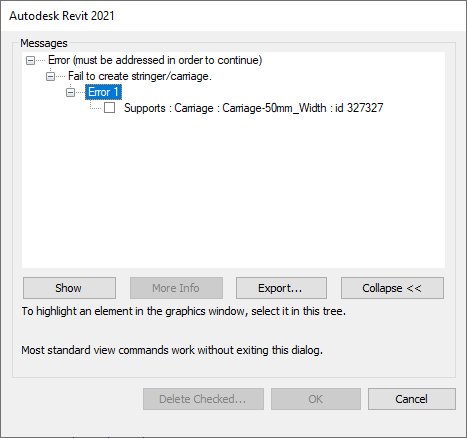Click the Collapse << button
The height and width of the screenshot is (438, 467).
coord(392,288)
